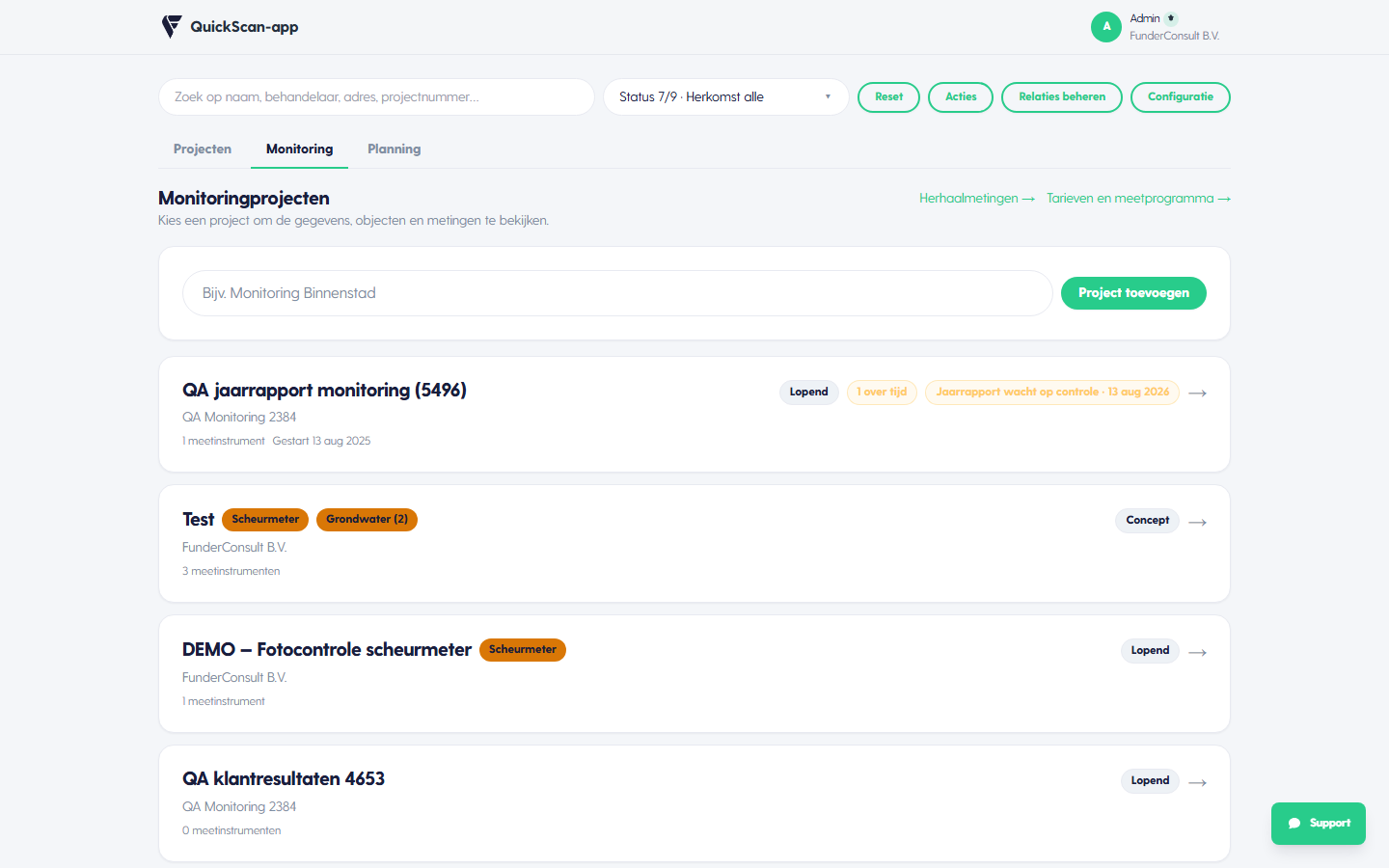Click the Jaarrapport wacht op controle badge
Viewport: 1389px width, 868px height.
(x=1052, y=392)
